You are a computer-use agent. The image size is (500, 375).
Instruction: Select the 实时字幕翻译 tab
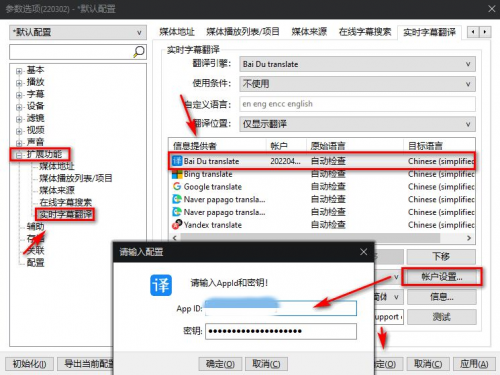click(x=429, y=32)
